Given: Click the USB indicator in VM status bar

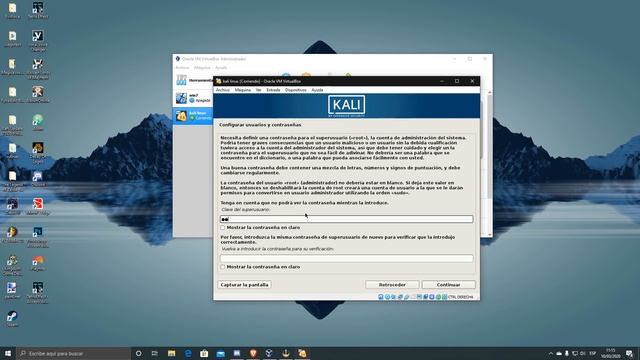Looking at the screenshot, I should click(x=406, y=297).
